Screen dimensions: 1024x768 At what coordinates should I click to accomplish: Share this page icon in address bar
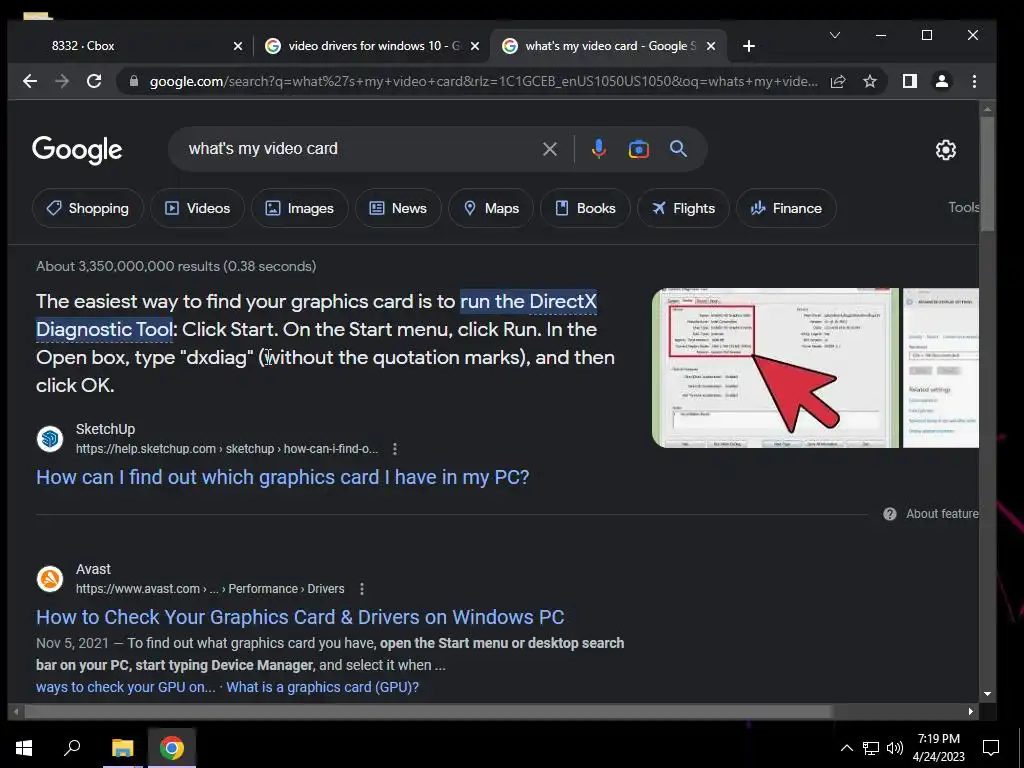click(x=838, y=82)
